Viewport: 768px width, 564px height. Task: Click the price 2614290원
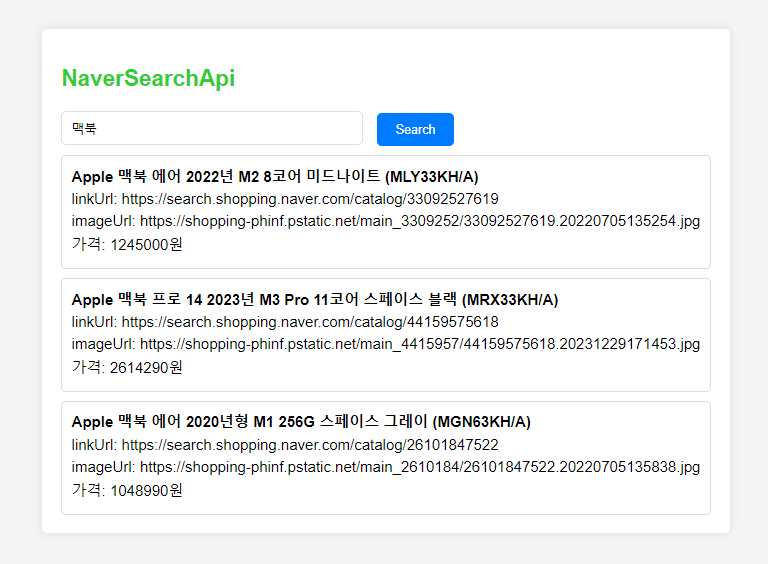pos(127,367)
